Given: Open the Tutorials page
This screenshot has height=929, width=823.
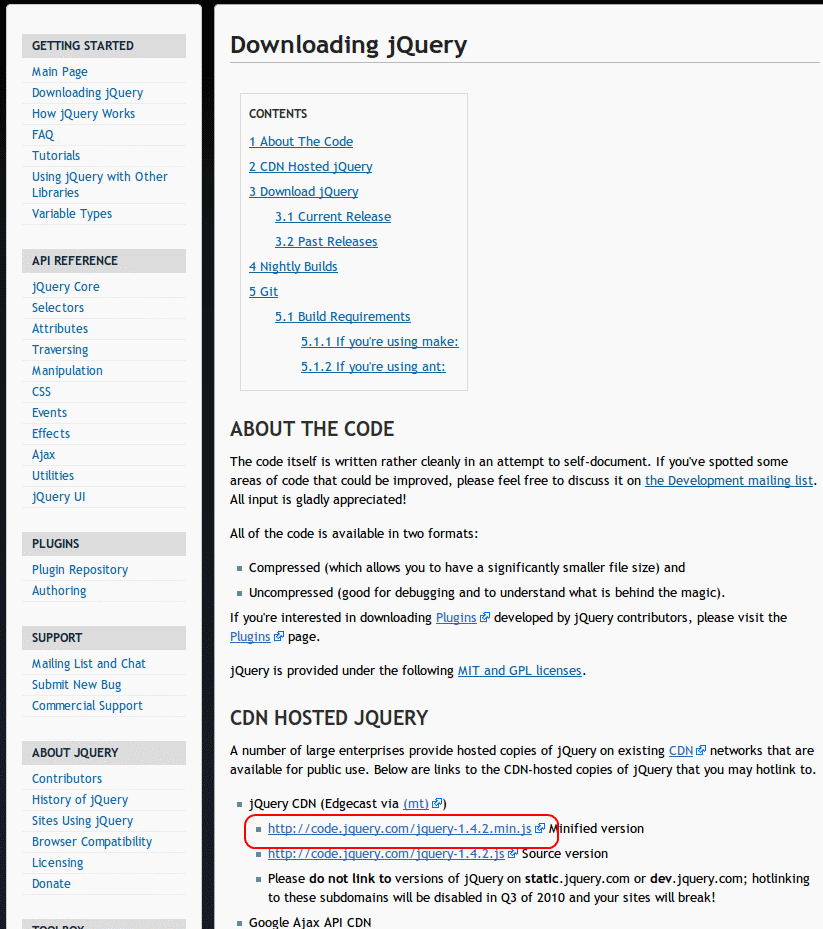Looking at the screenshot, I should click(x=56, y=156).
